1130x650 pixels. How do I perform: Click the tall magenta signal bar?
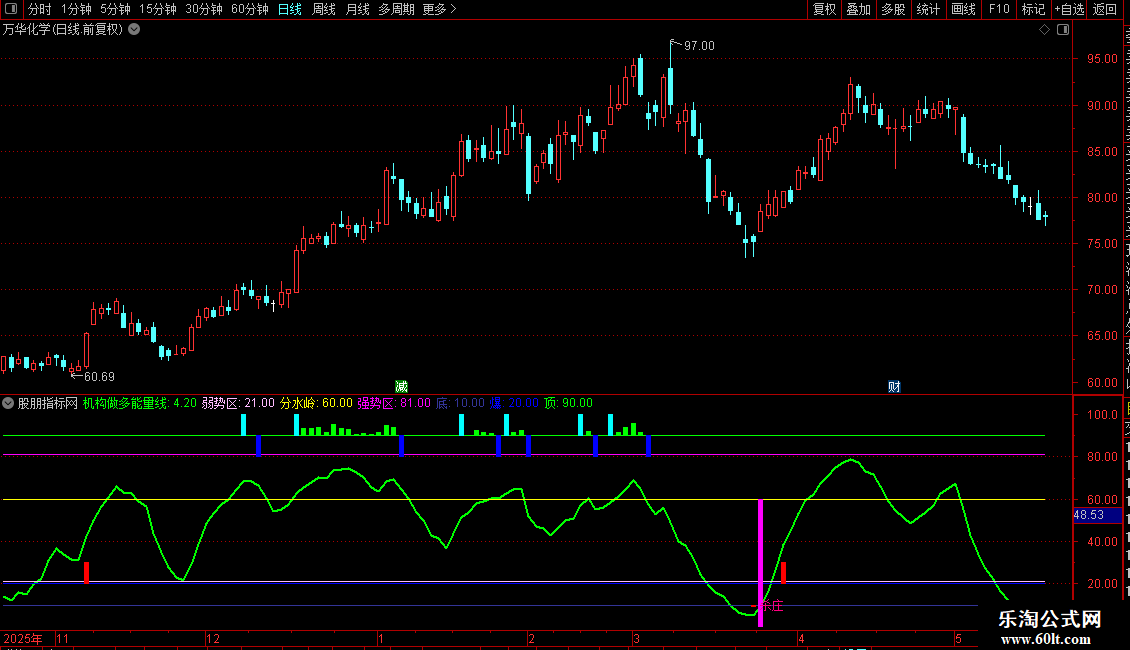(x=760, y=562)
